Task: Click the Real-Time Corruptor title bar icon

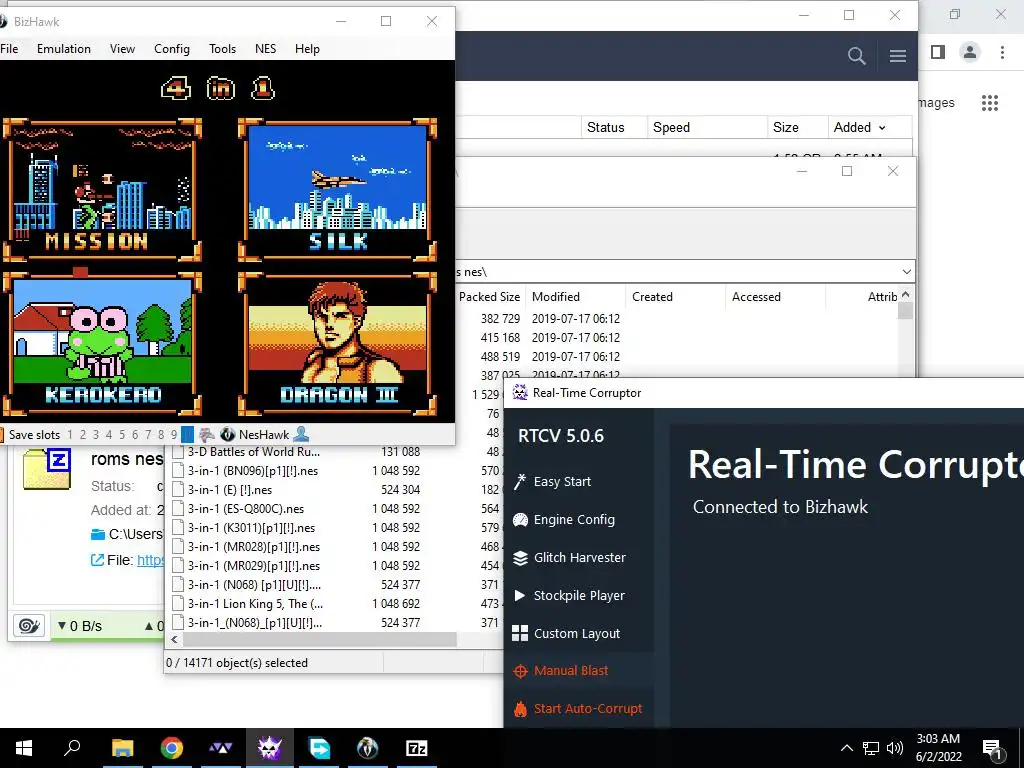Action: point(520,392)
